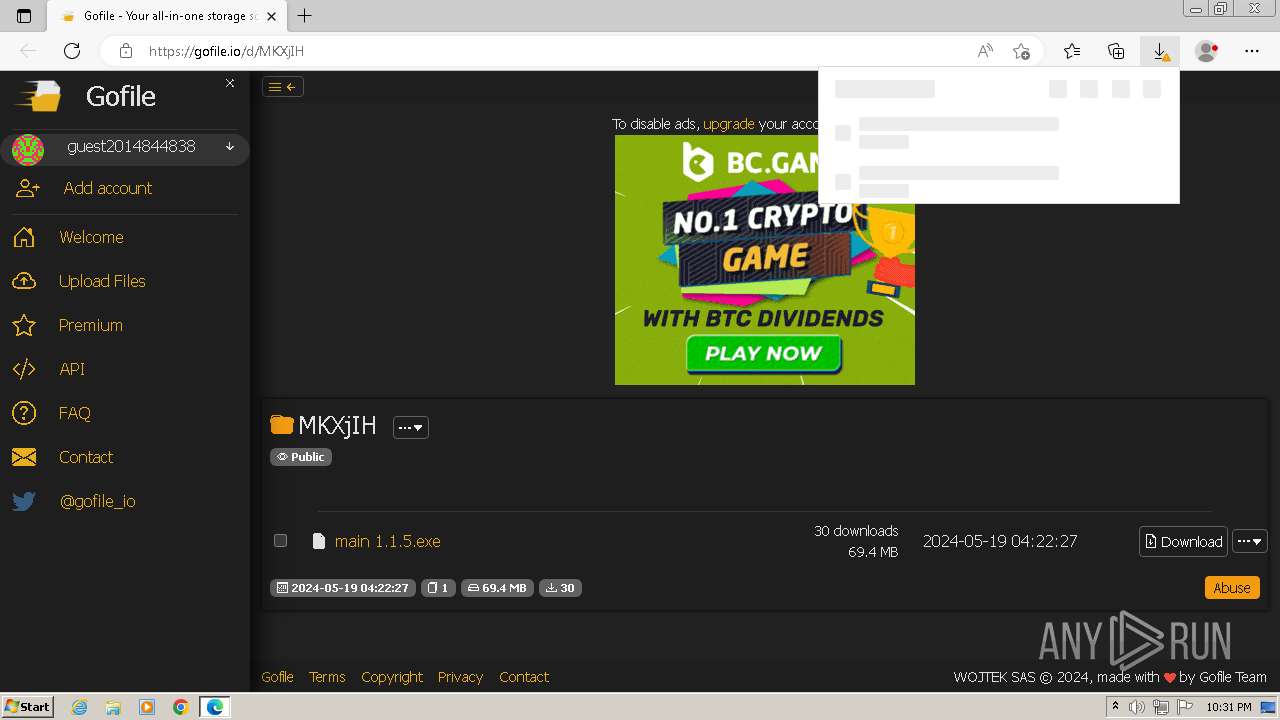The width and height of the screenshot is (1280, 720).
Task: Close the Gofile tab
Action: tap(272, 16)
